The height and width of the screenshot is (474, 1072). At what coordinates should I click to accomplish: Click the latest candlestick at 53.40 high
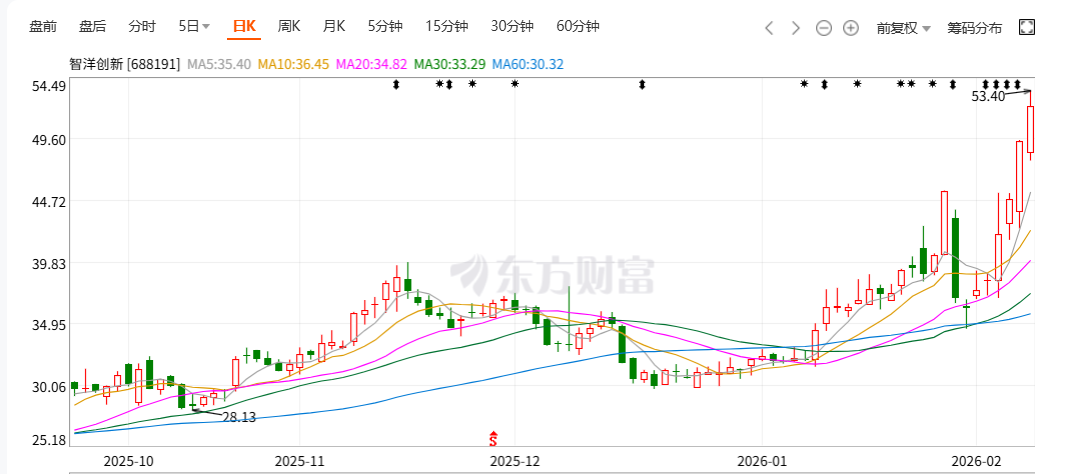(x=1030, y=130)
